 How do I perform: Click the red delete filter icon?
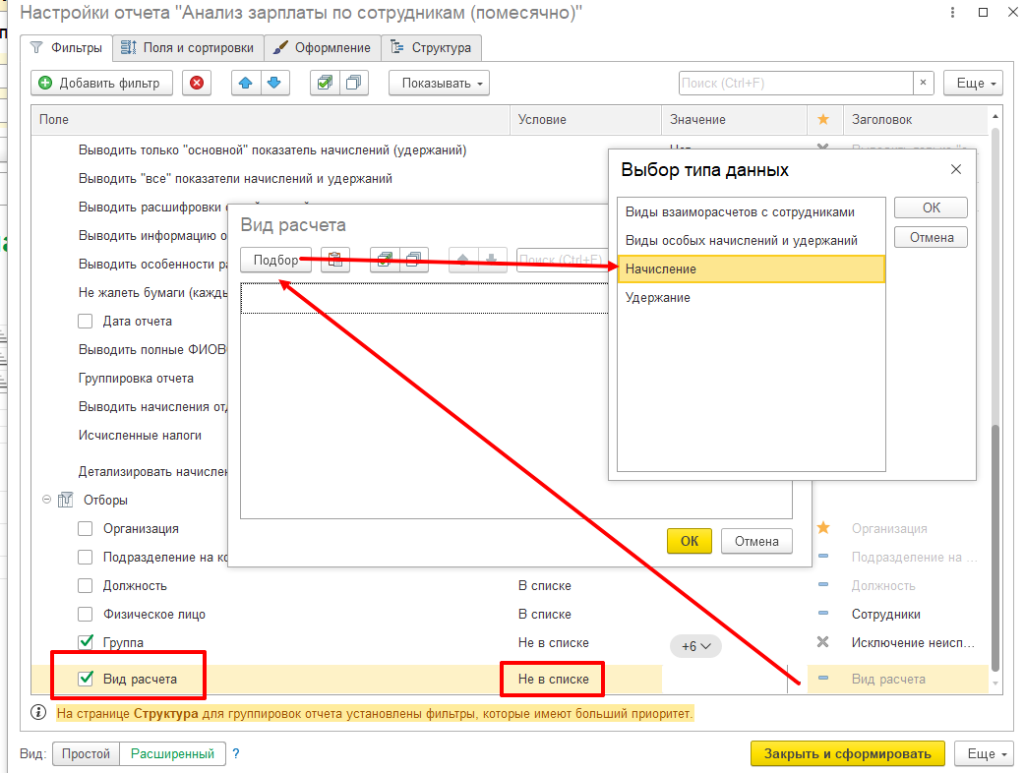pyautogui.click(x=195, y=83)
